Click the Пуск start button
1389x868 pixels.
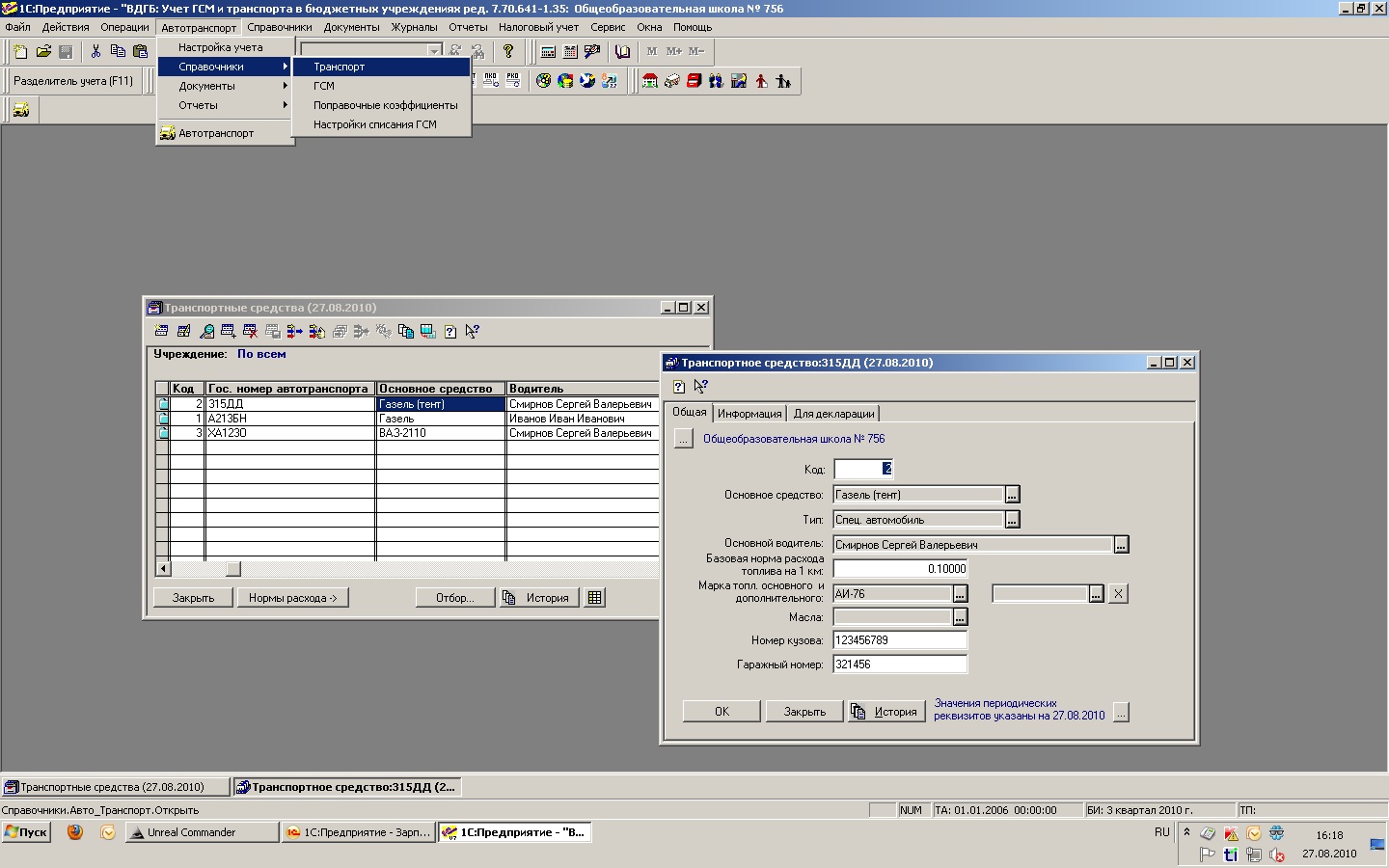27,832
